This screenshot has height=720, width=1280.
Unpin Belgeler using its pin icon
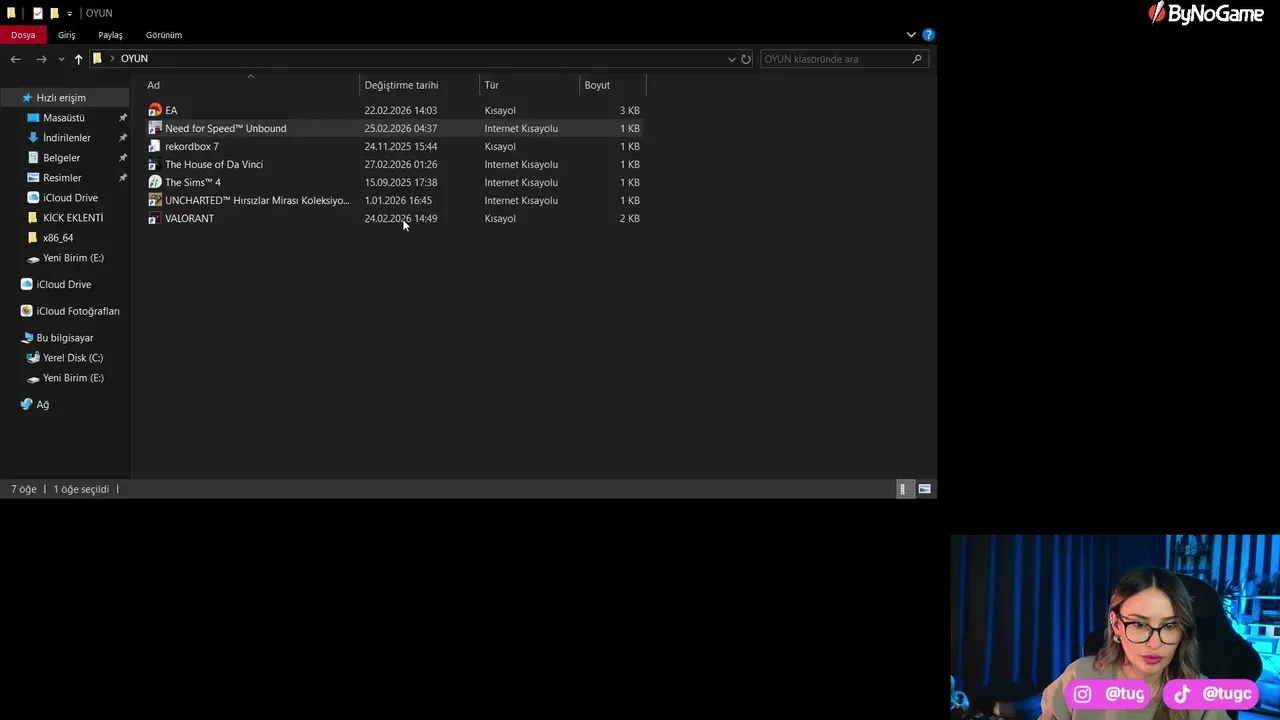coord(123,158)
